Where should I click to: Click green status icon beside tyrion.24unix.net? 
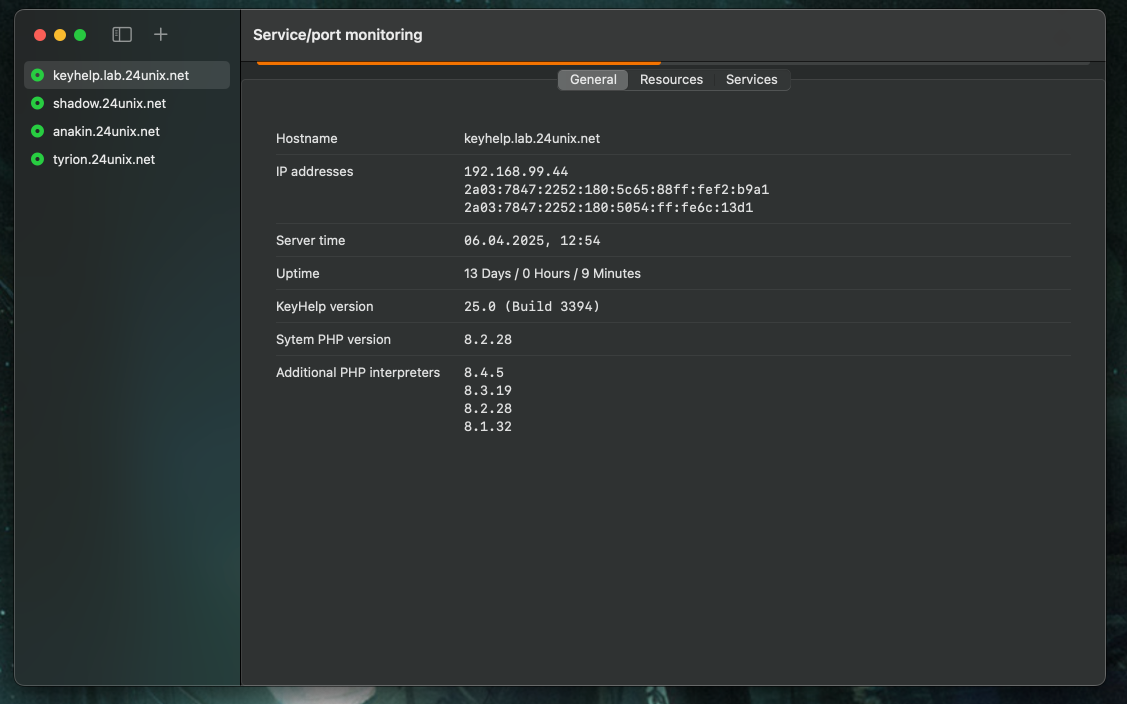tap(38, 159)
